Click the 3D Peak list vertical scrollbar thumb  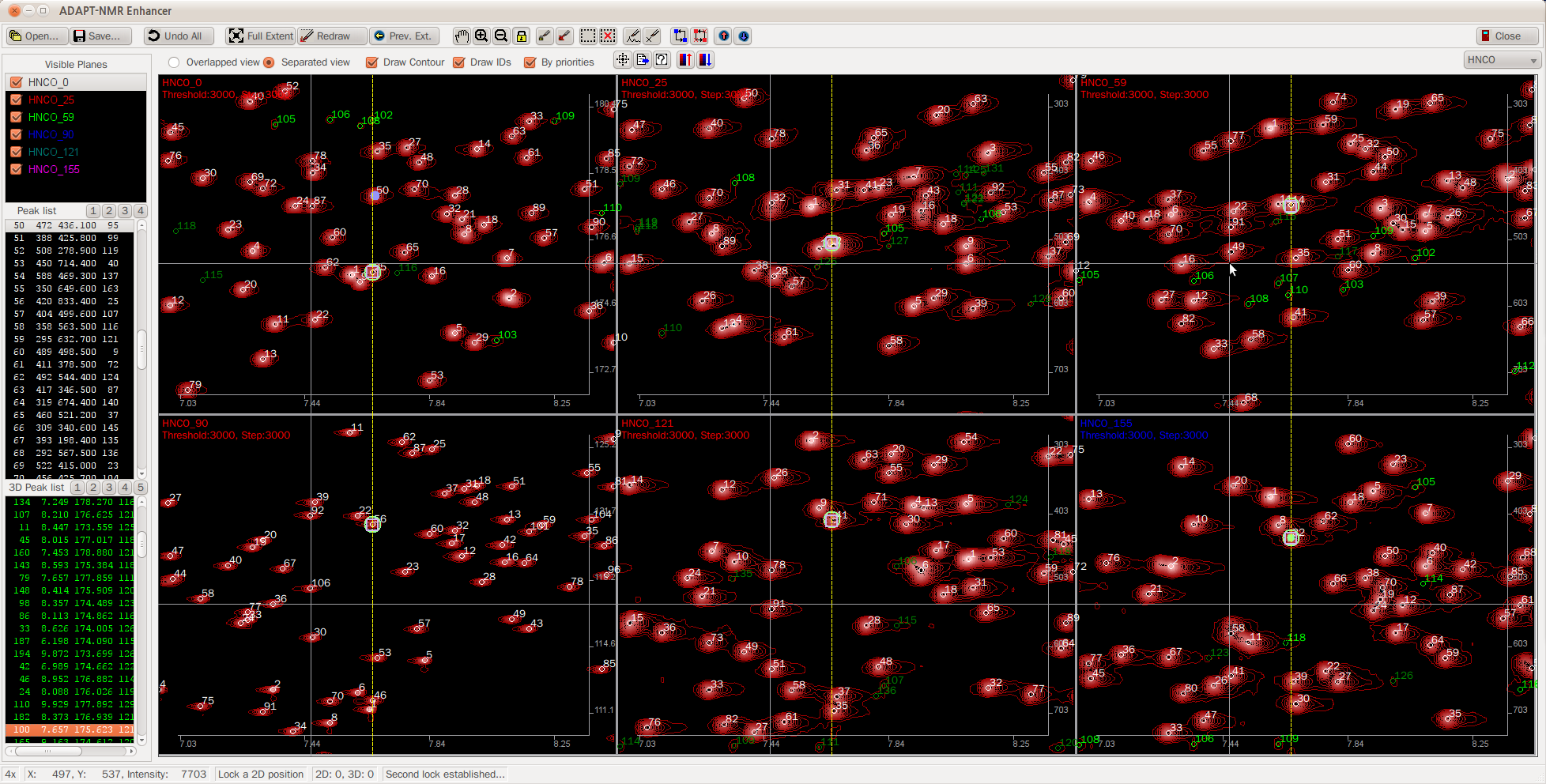(142, 543)
